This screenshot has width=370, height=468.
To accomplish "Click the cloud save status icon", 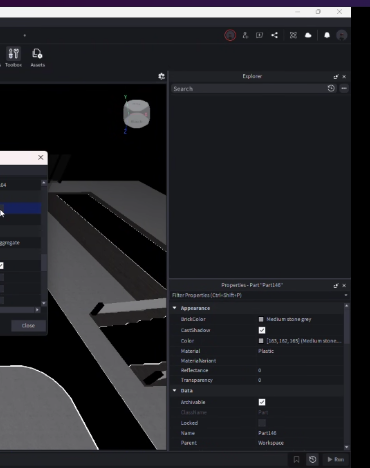I will pos(308,35).
